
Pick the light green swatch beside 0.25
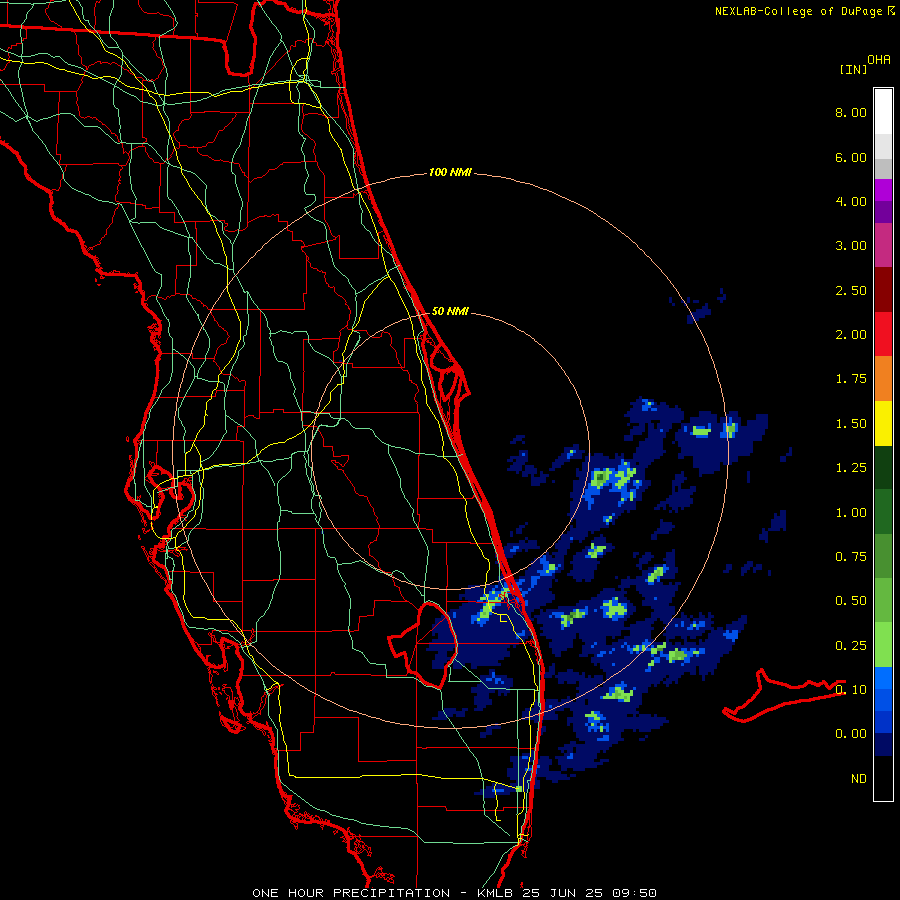pyautogui.click(x=883, y=645)
